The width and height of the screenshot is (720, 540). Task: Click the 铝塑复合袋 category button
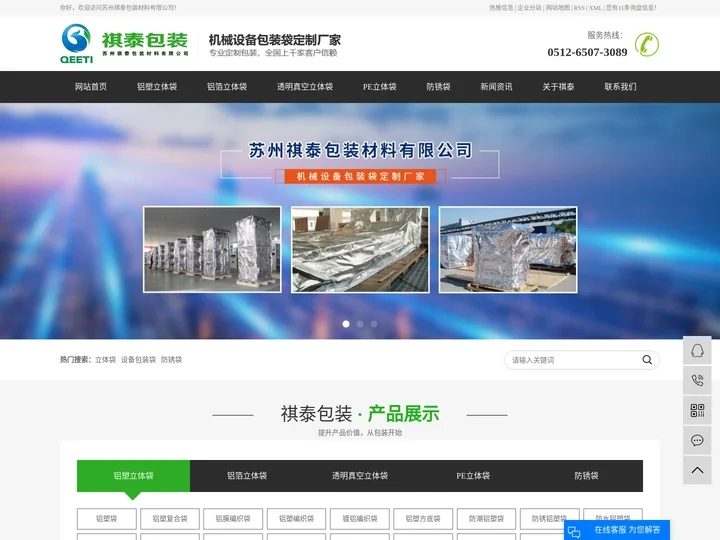coord(170,518)
